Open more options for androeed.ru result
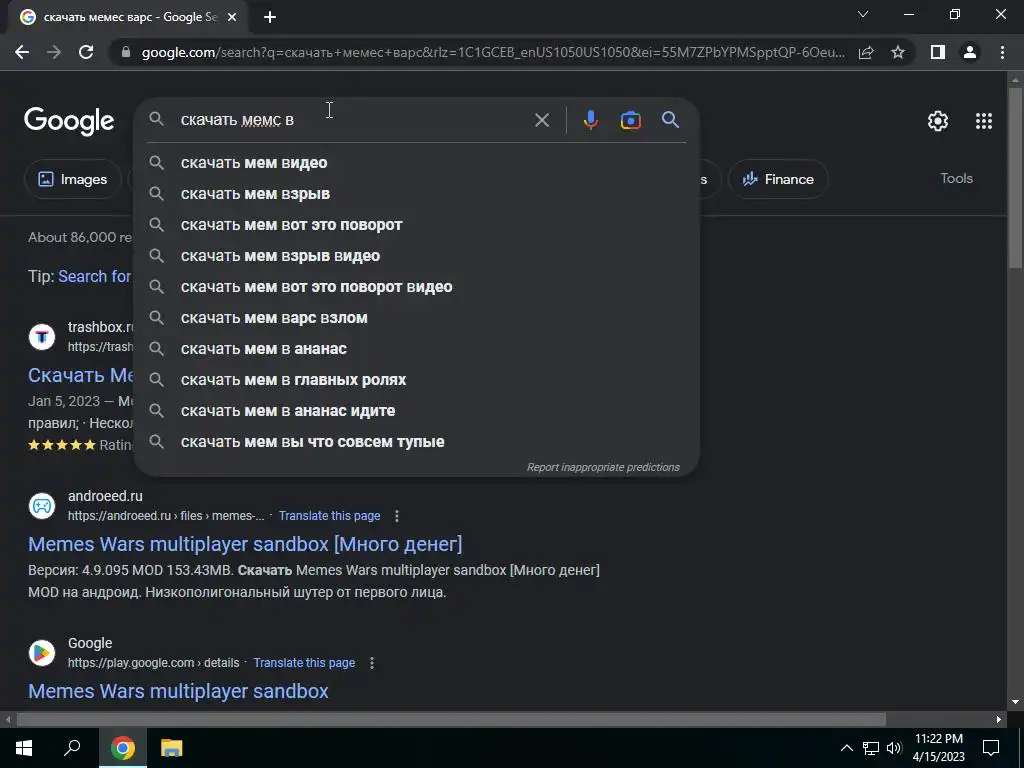The height and width of the screenshot is (768, 1024). point(396,516)
